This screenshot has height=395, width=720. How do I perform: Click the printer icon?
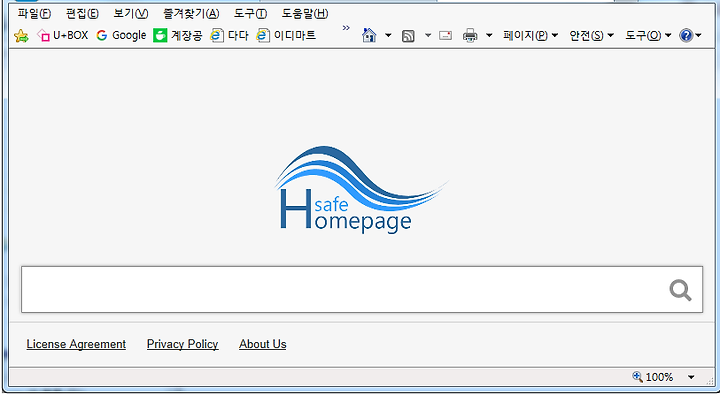470,35
